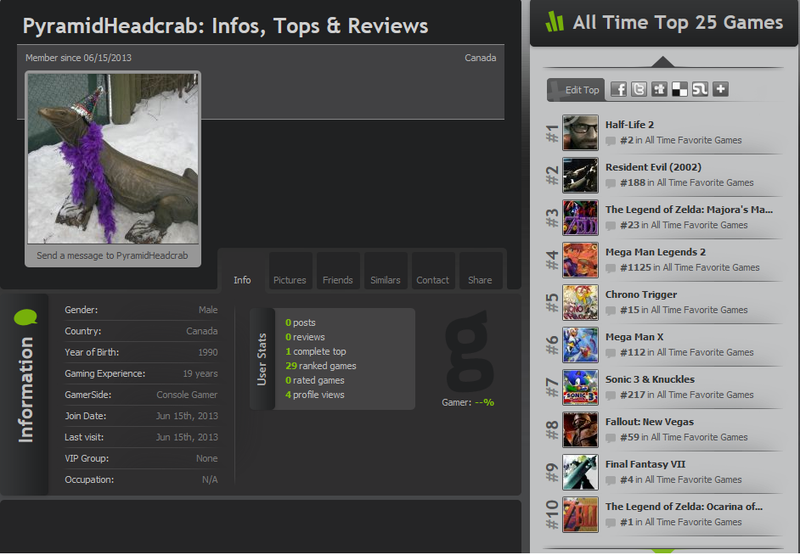
Task: Open Sonic 3 & Knuckles cover thumbnail
Action: coord(580,387)
